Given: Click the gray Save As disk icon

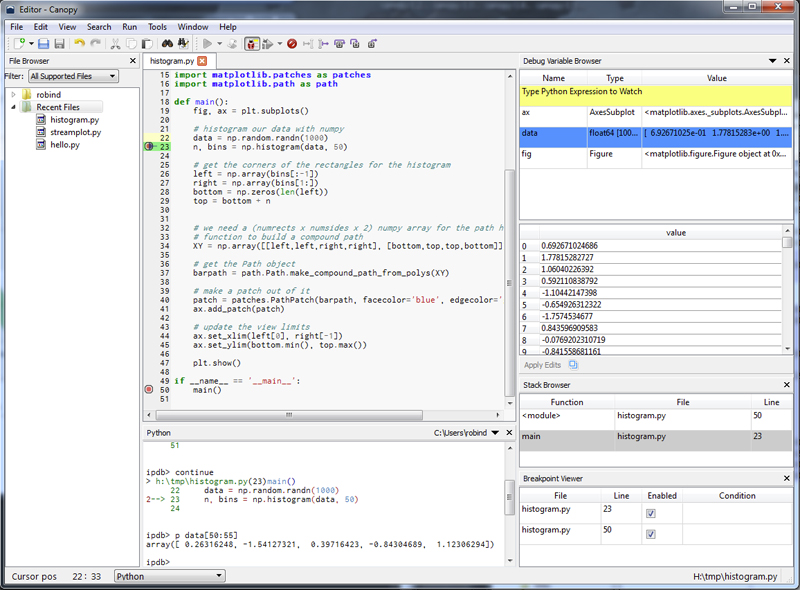Looking at the screenshot, I should 60,44.
